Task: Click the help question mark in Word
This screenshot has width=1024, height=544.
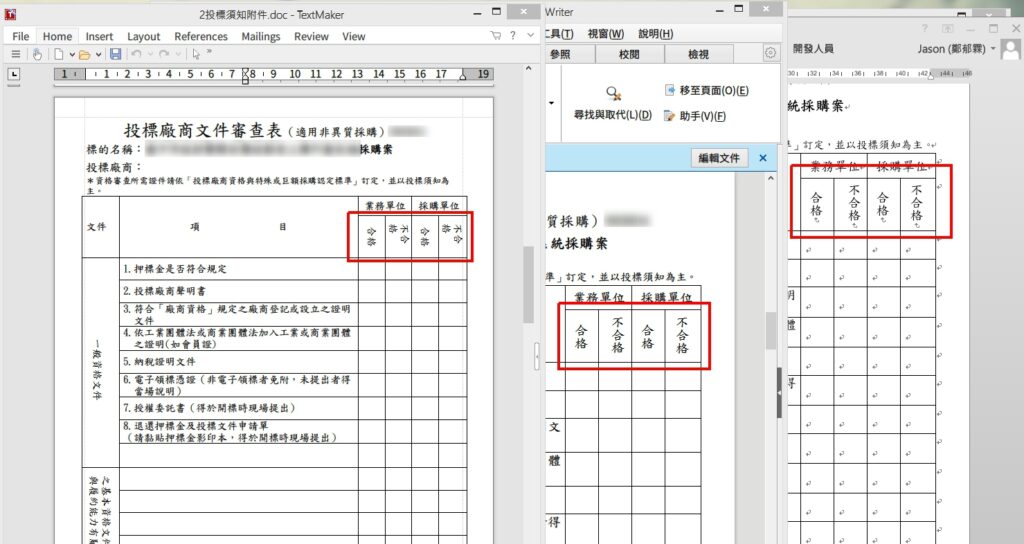Action: click(925, 29)
